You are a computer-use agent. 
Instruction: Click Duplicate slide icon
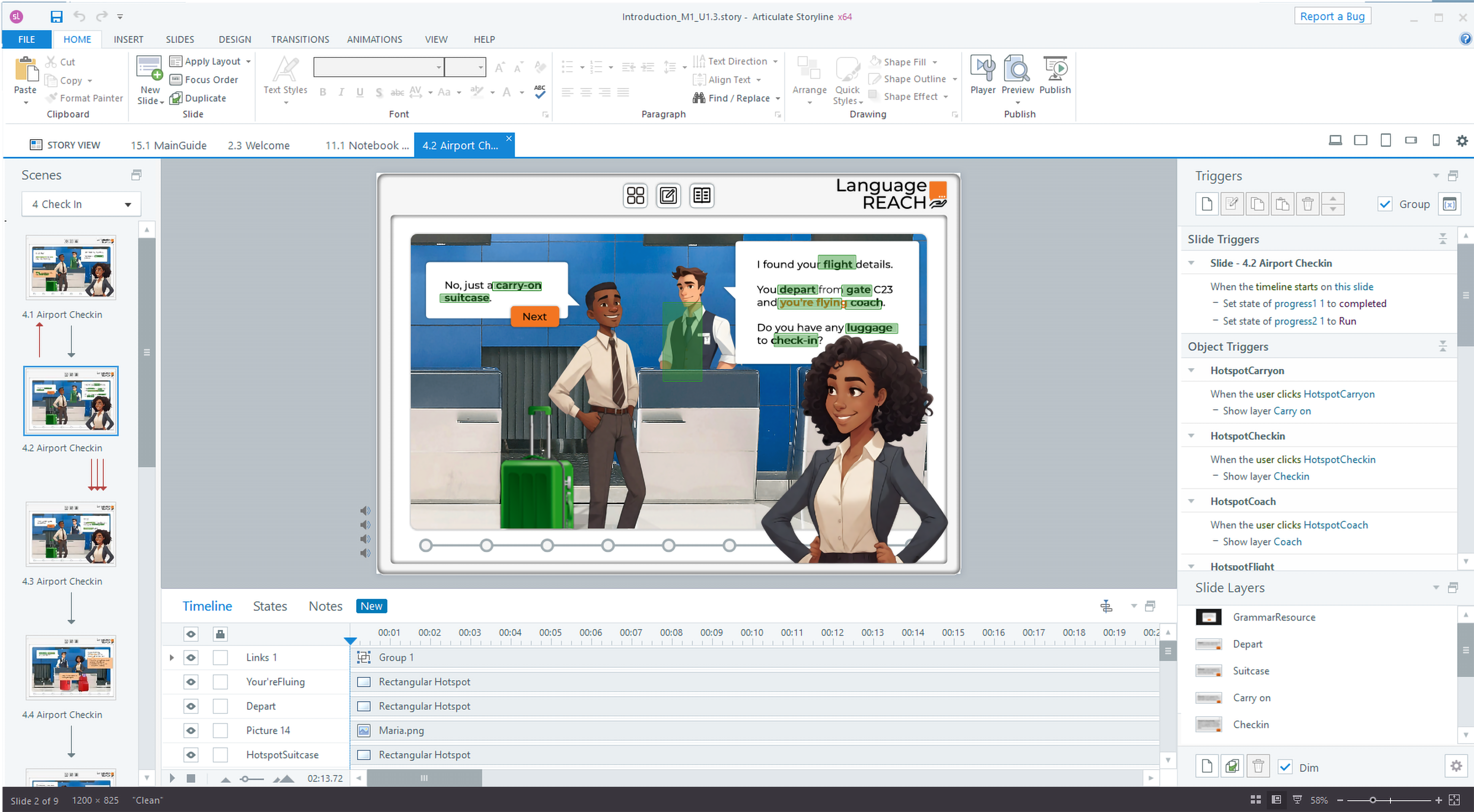[x=175, y=98]
